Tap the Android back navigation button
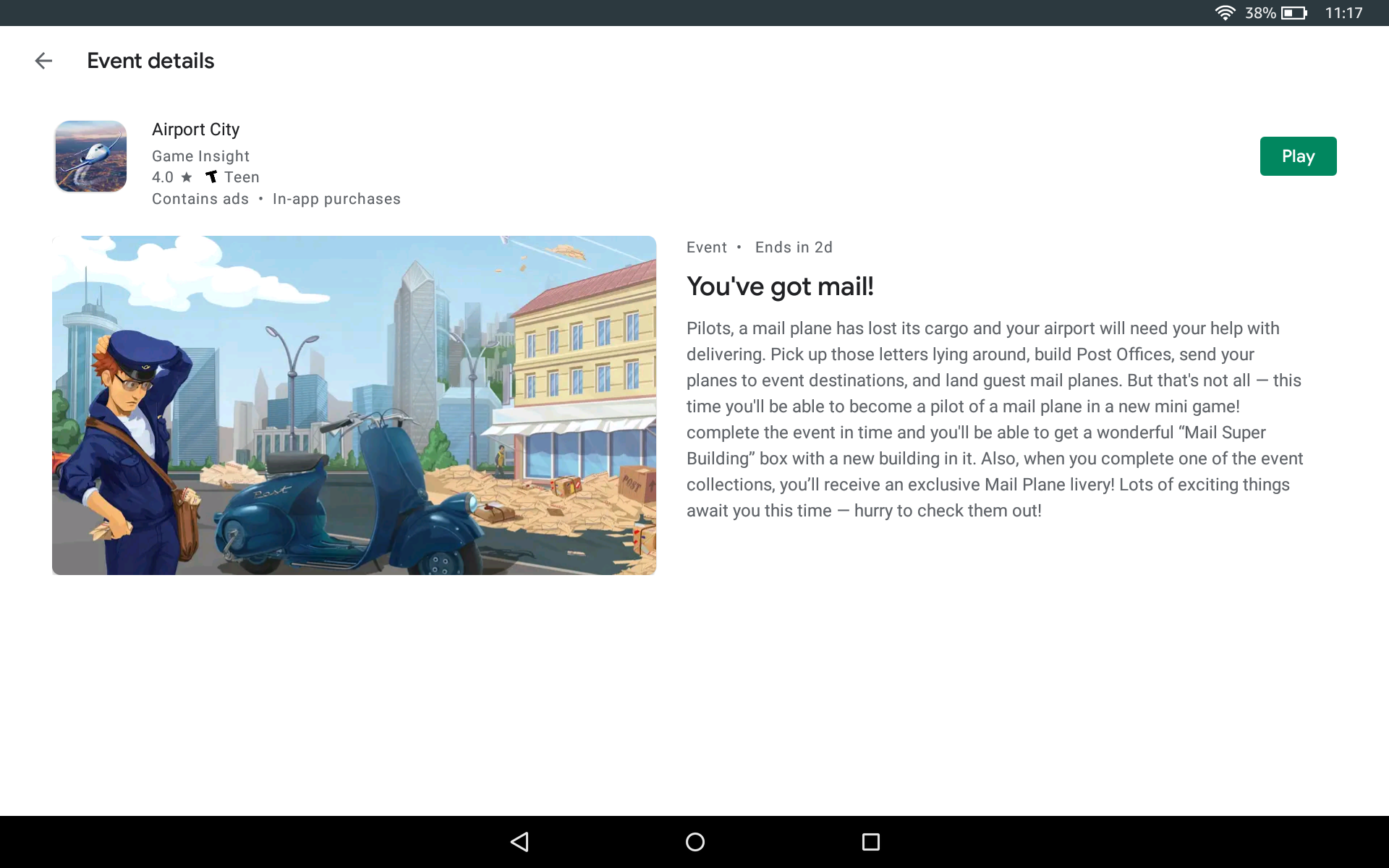 [x=519, y=842]
